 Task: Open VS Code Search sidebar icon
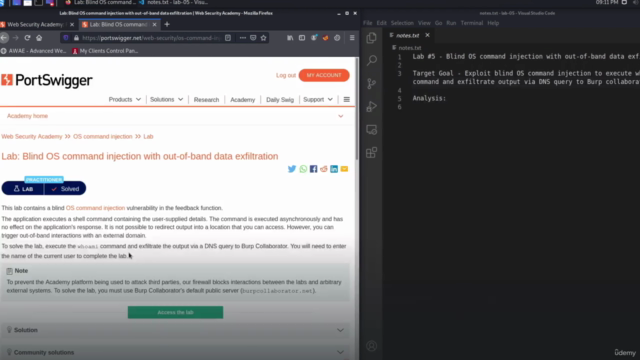point(371,60)
